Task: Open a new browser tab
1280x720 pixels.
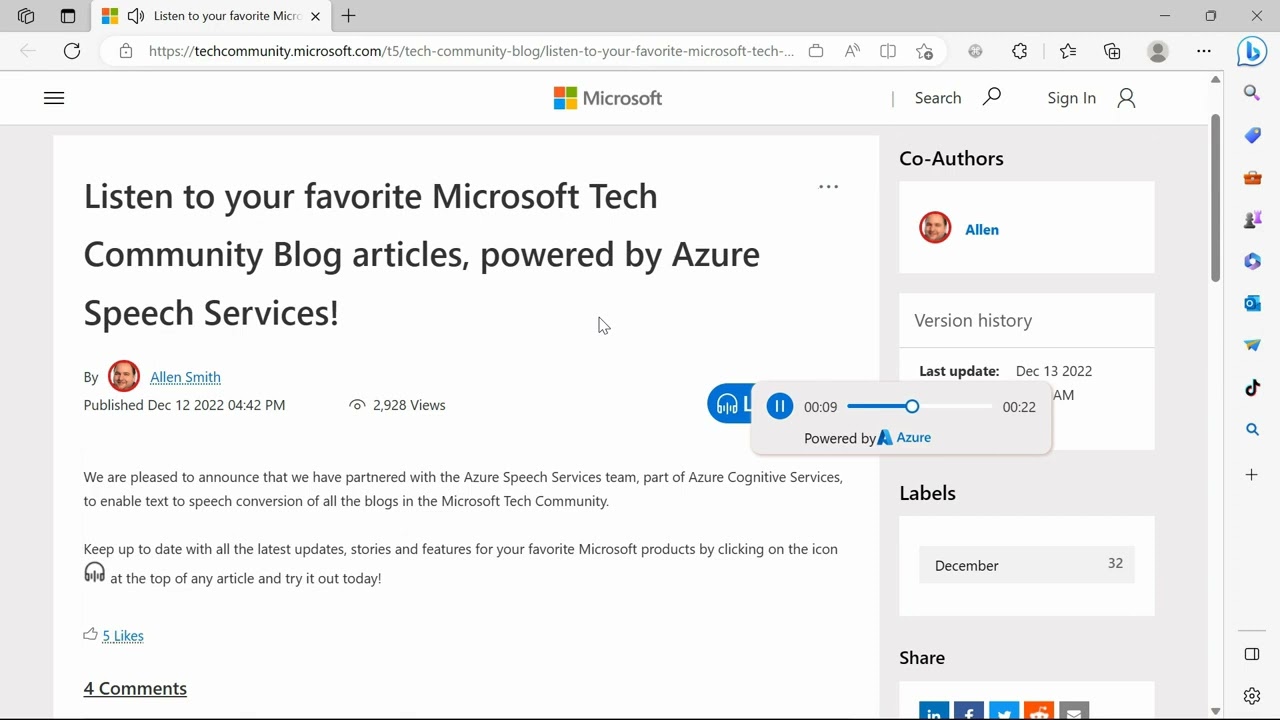Action: [348, 16]
